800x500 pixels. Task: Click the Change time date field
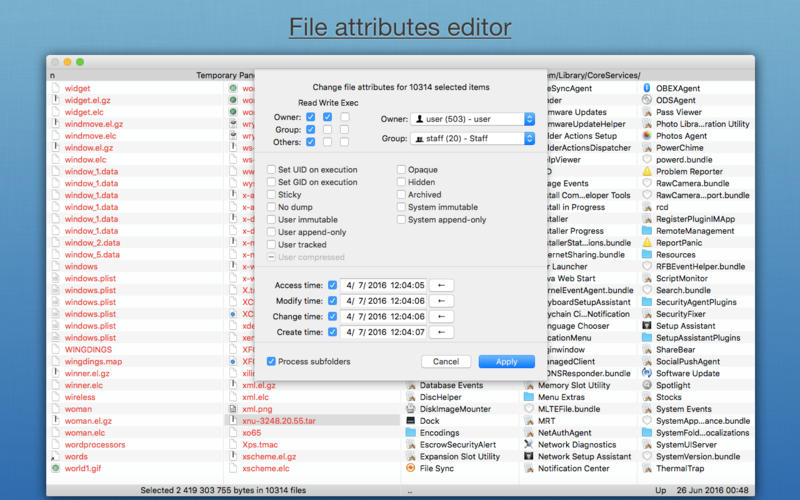(384, 316)
